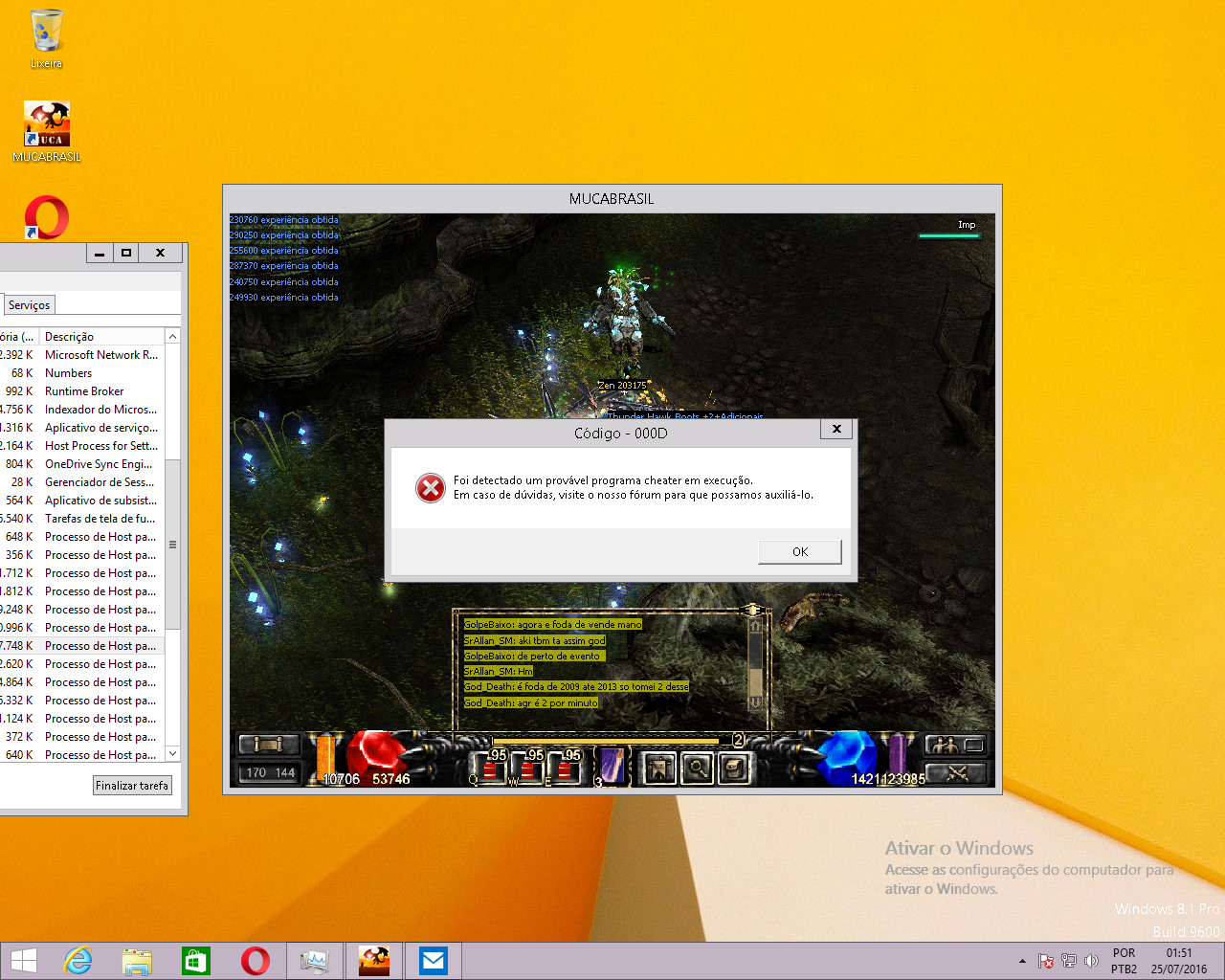Click the volume icon in system tray

1091,961
